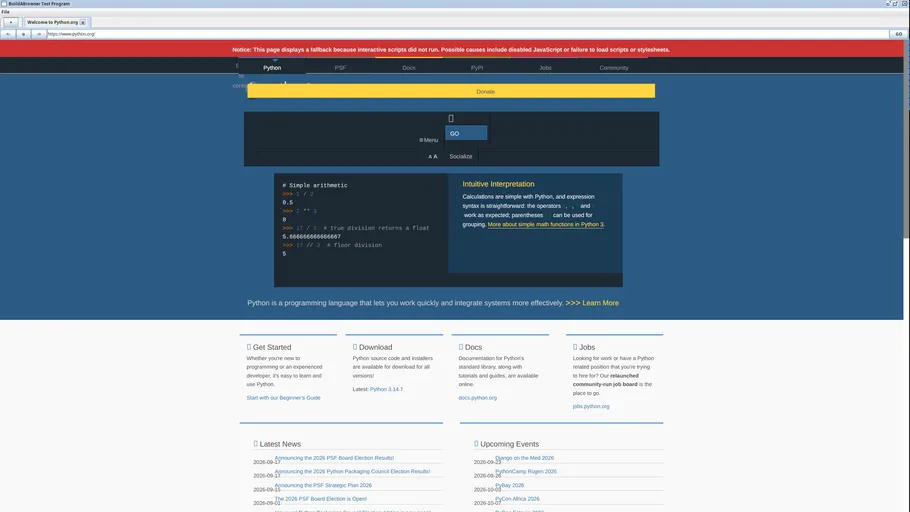The width and height of the screenshot is (910, 512).
Task: Open Start with our Beginner's Guide link
Action: point(283,398)
